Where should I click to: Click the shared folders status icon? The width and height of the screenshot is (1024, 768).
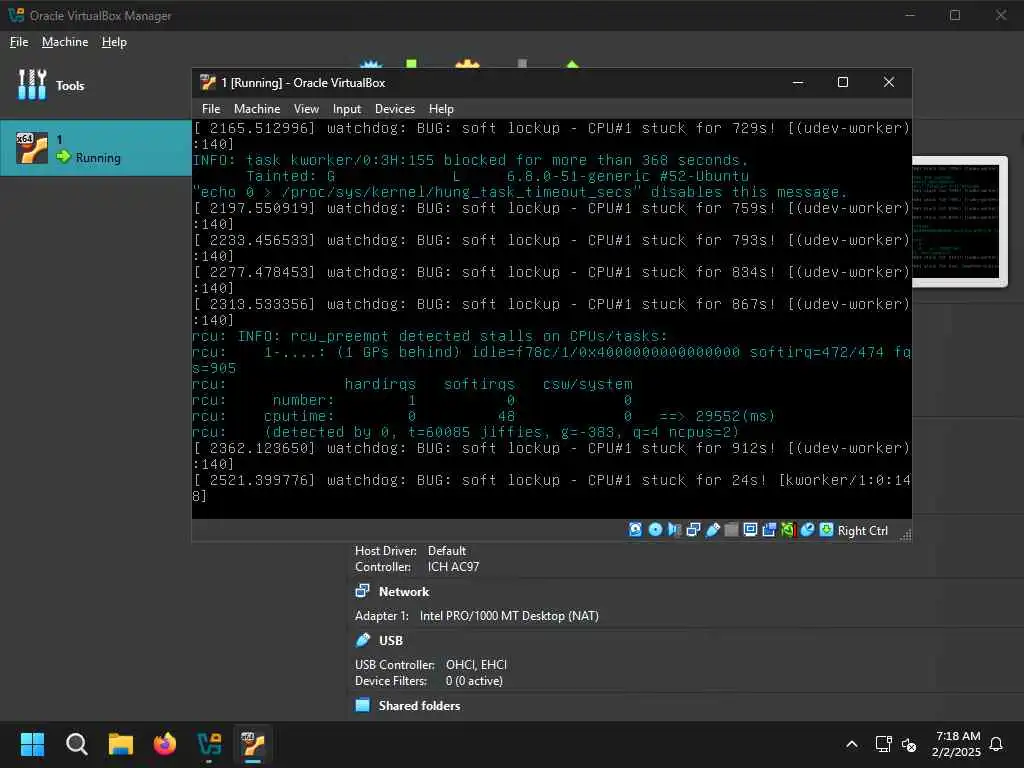click(x=731, y=530)
